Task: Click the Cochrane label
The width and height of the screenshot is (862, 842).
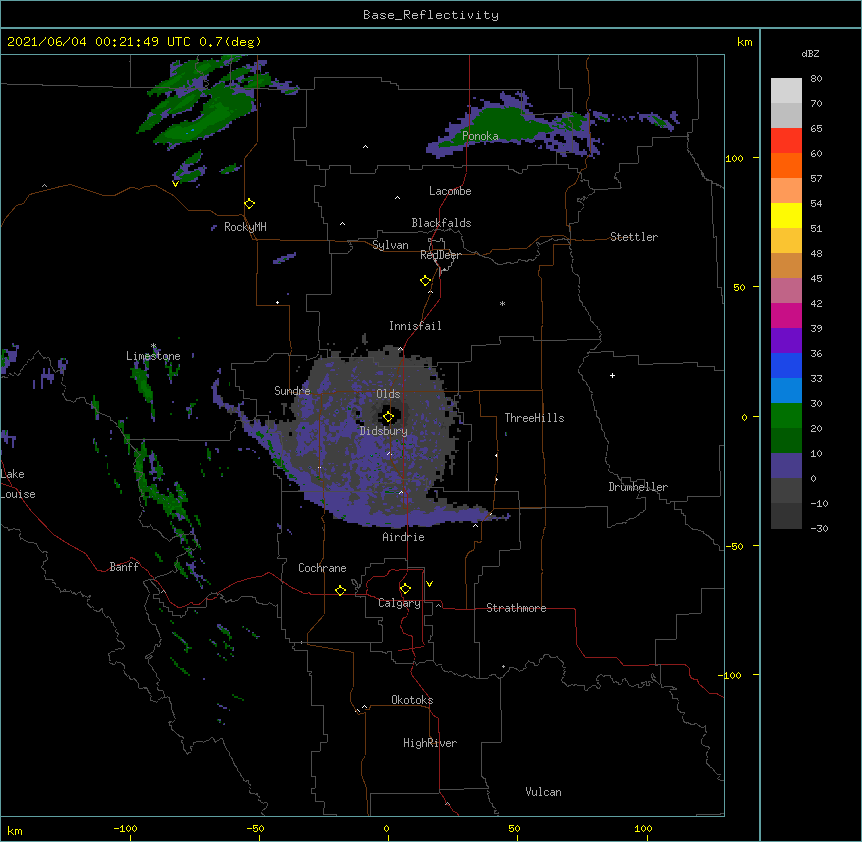Action: click(322, 568)
